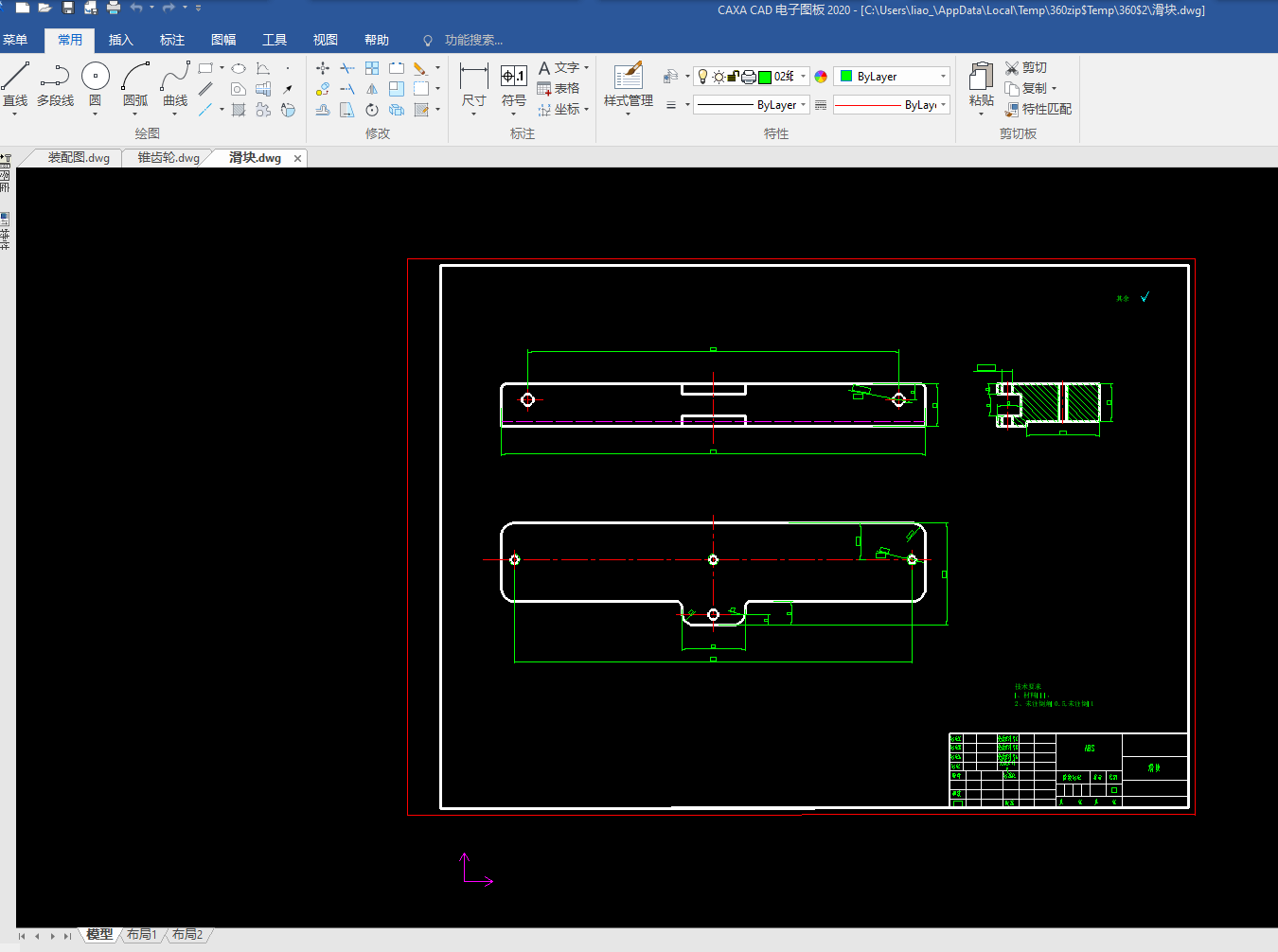Open the color wheel picker

click(821, 77)
